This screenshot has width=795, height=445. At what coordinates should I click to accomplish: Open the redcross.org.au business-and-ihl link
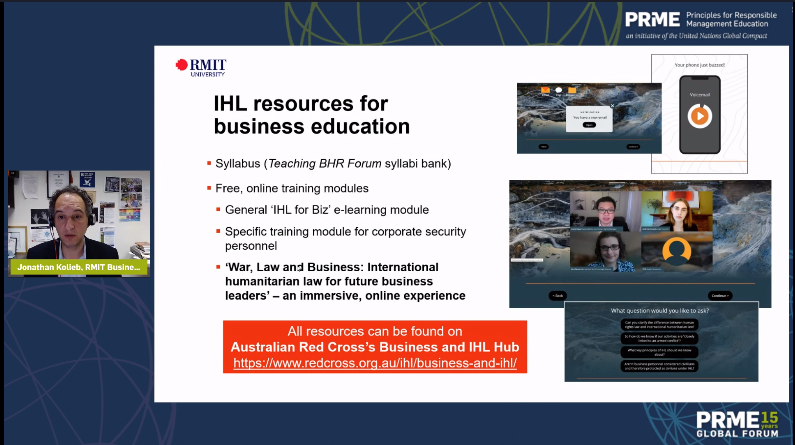tap(375, 363)
